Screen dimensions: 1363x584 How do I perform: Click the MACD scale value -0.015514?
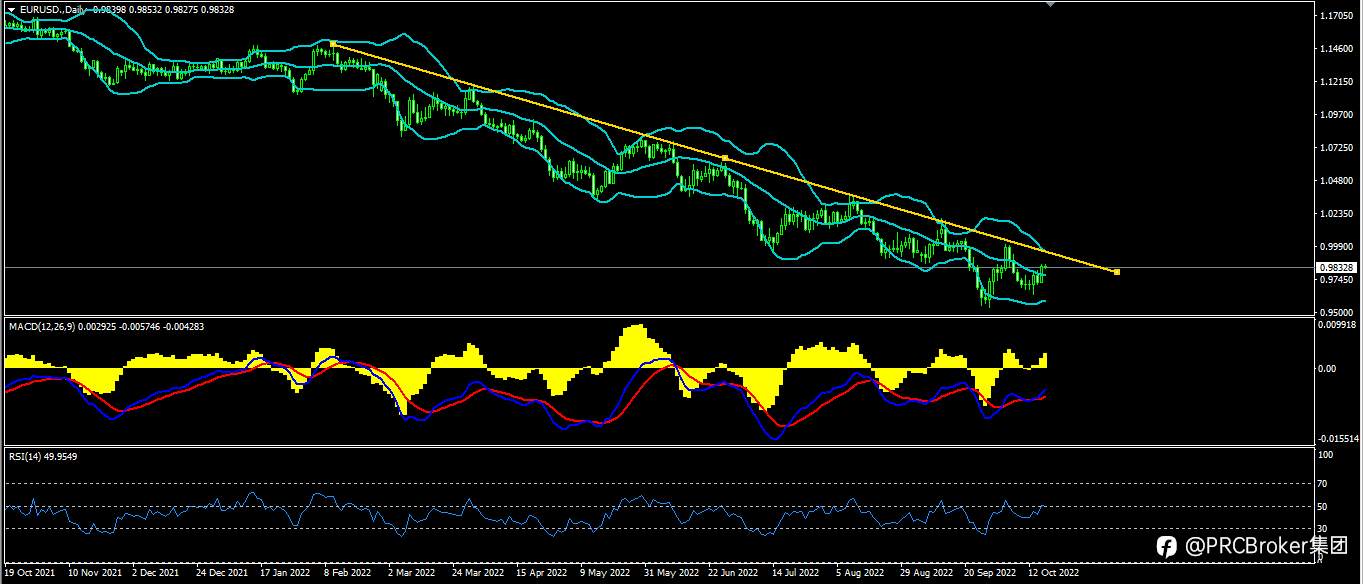[1340, 438]
